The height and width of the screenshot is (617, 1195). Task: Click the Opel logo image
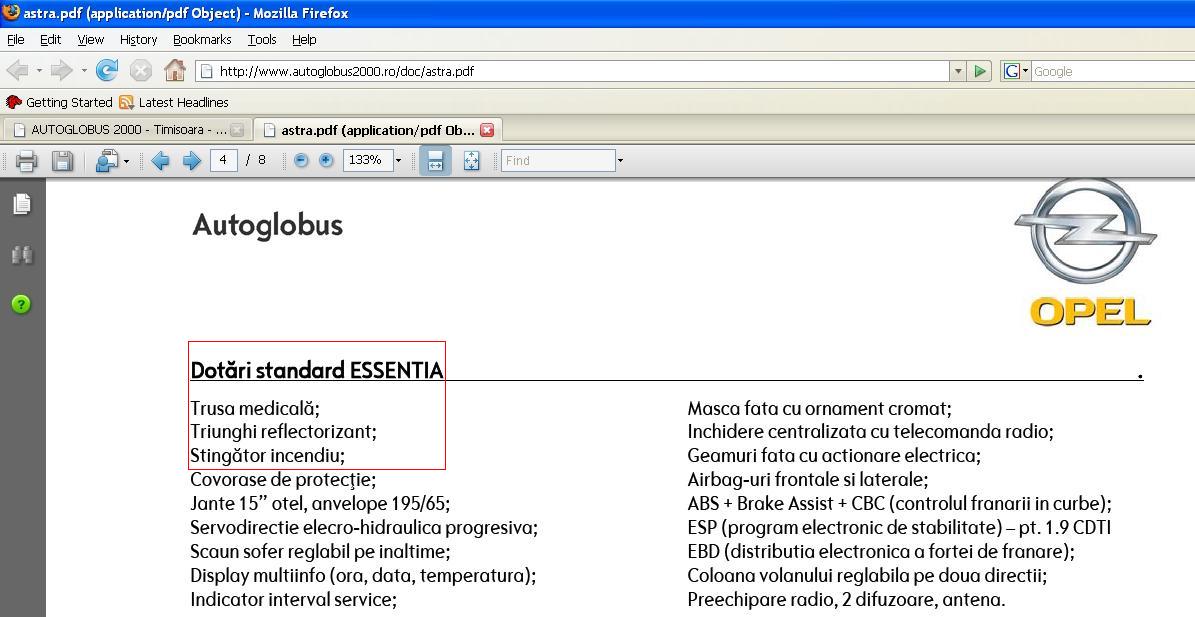pyautogui.click(x=1085, y=253)
